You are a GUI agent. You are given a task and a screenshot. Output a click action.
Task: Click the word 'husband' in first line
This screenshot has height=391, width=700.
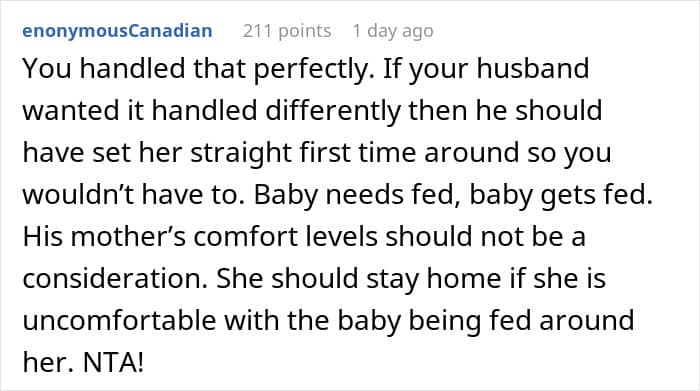tap(533, 69)
